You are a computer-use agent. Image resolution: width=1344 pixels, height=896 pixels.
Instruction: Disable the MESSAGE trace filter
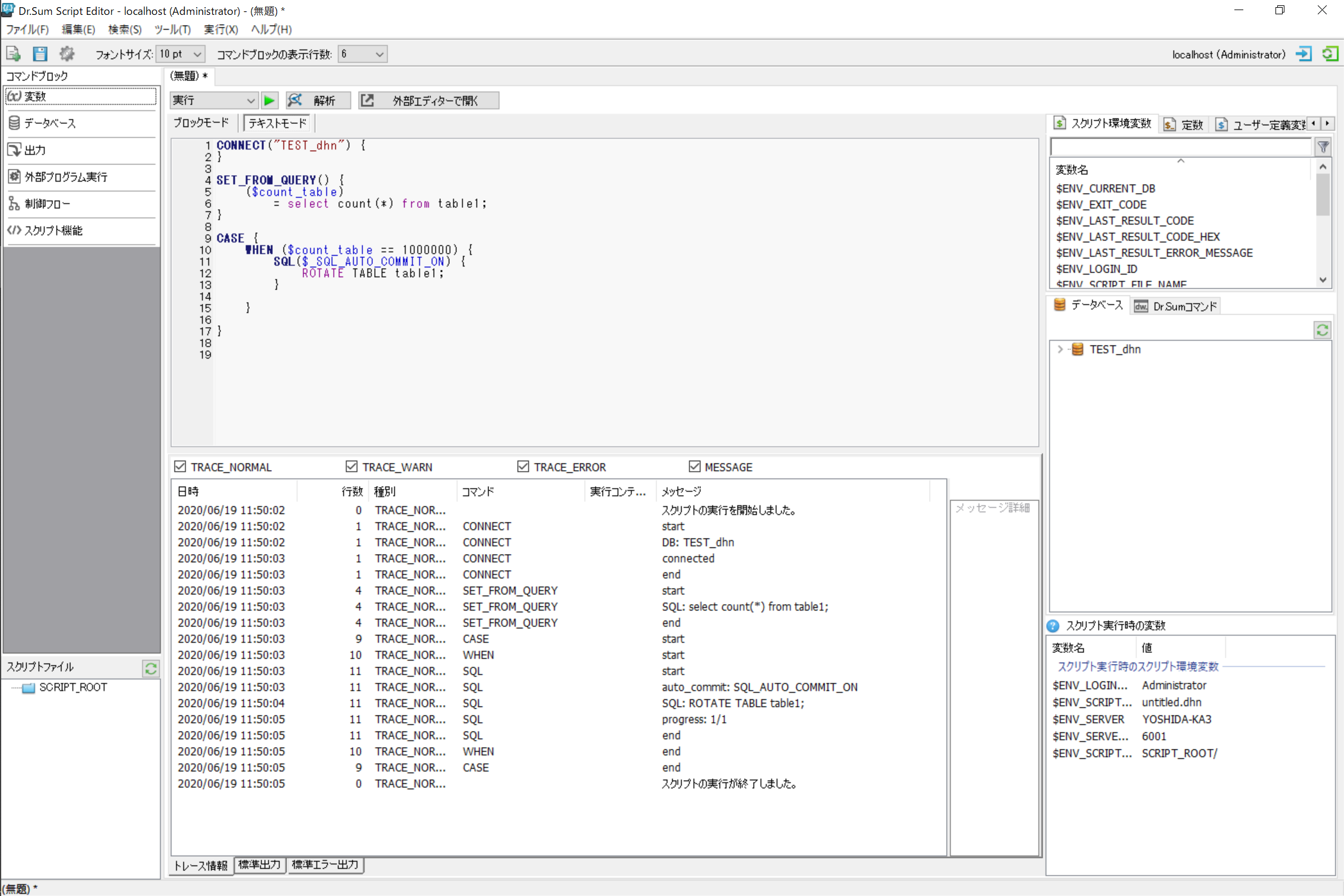point(695,466)
